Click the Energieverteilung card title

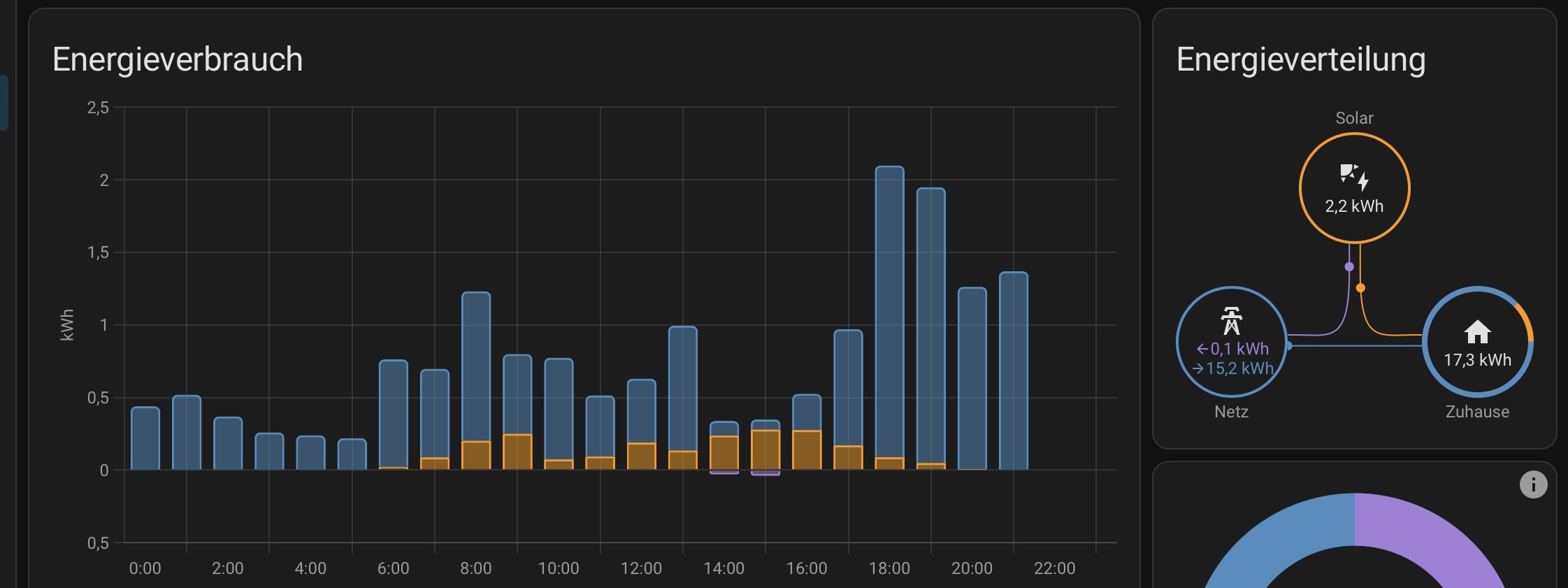point(1301,59)
